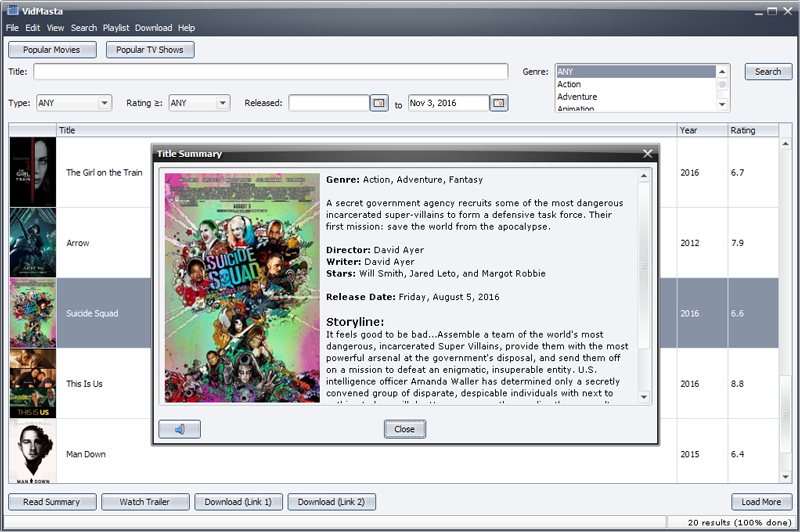Image resolution: width=800 pixels, height=532 pixels.
Task: Sort by the Year column header
Action: [x=702, y=130]
